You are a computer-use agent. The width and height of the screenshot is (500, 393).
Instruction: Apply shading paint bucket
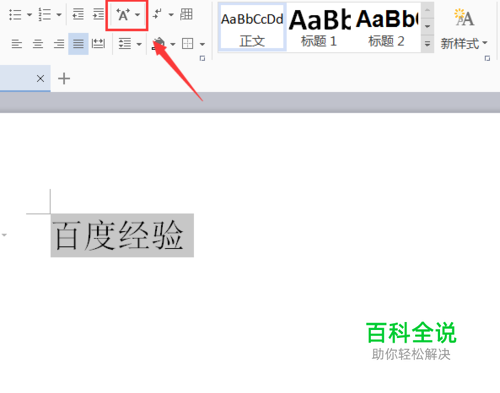tap(159, 44)
